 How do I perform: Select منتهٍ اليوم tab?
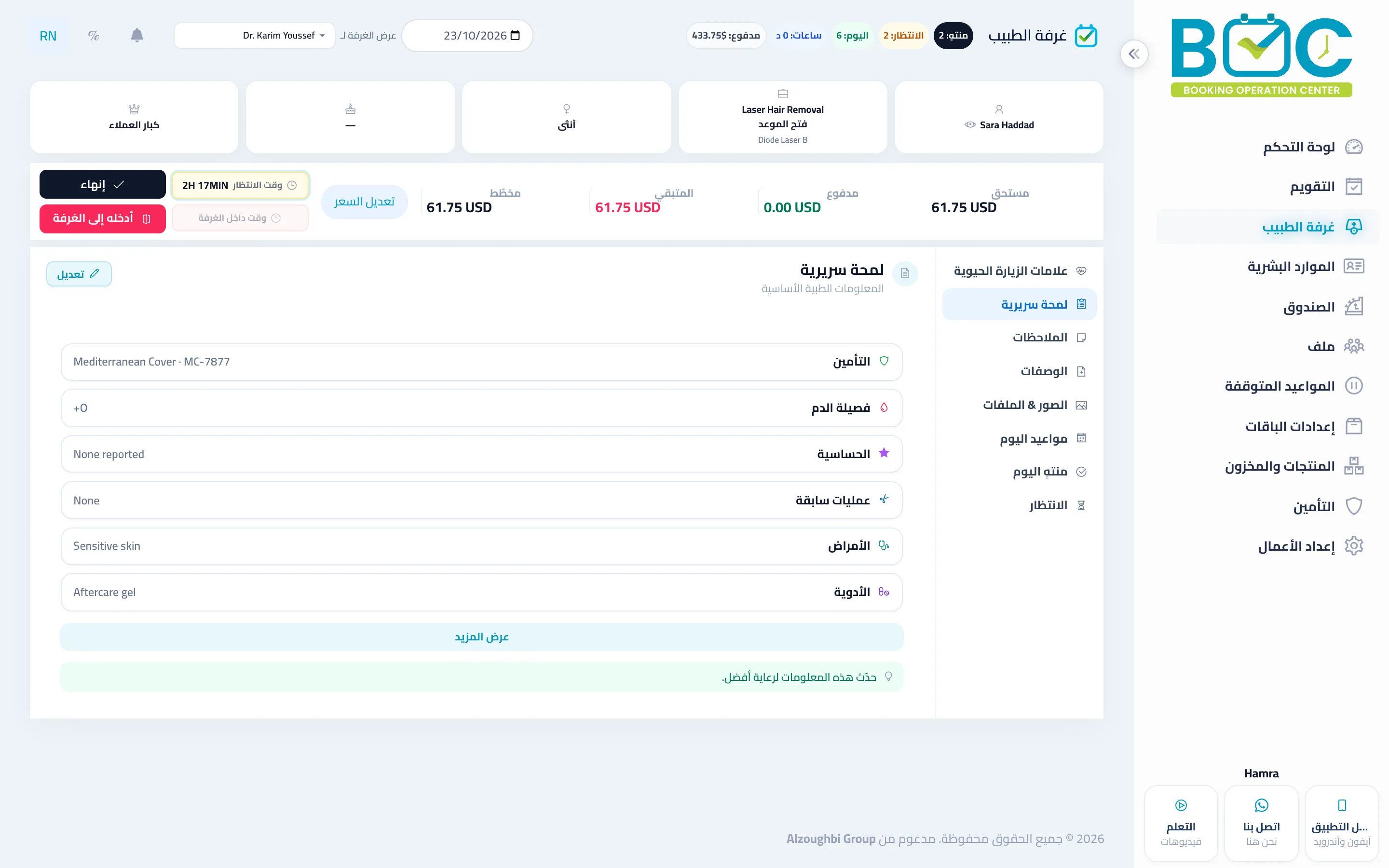1020,472
